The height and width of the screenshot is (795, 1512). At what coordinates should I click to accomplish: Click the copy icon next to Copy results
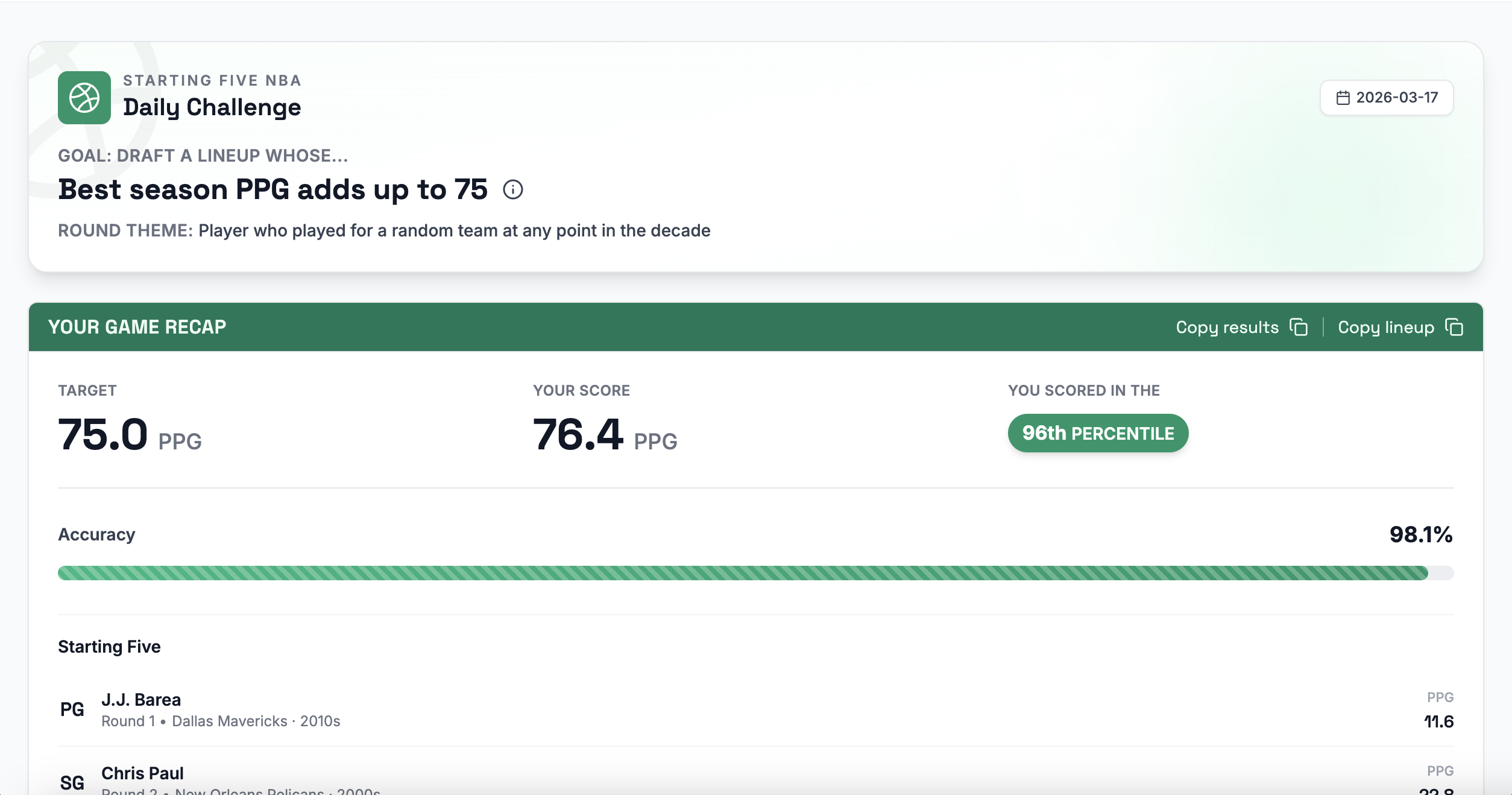click(1299, 327)
